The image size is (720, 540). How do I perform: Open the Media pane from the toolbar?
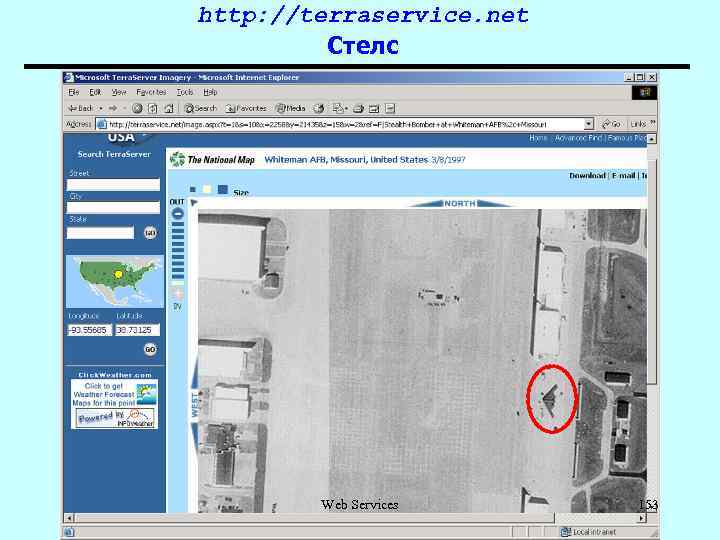291,108
